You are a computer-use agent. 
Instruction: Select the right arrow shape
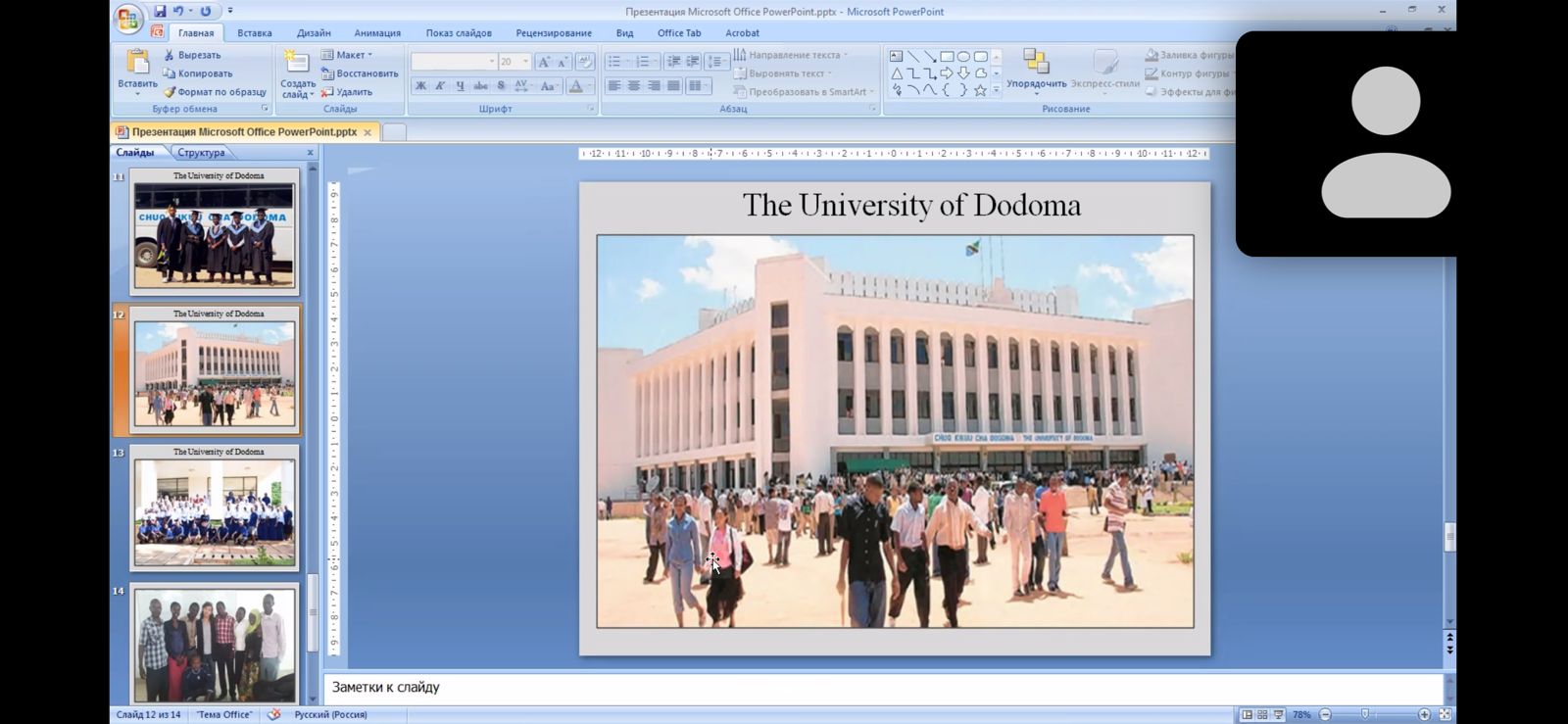[x=947, y=73]
